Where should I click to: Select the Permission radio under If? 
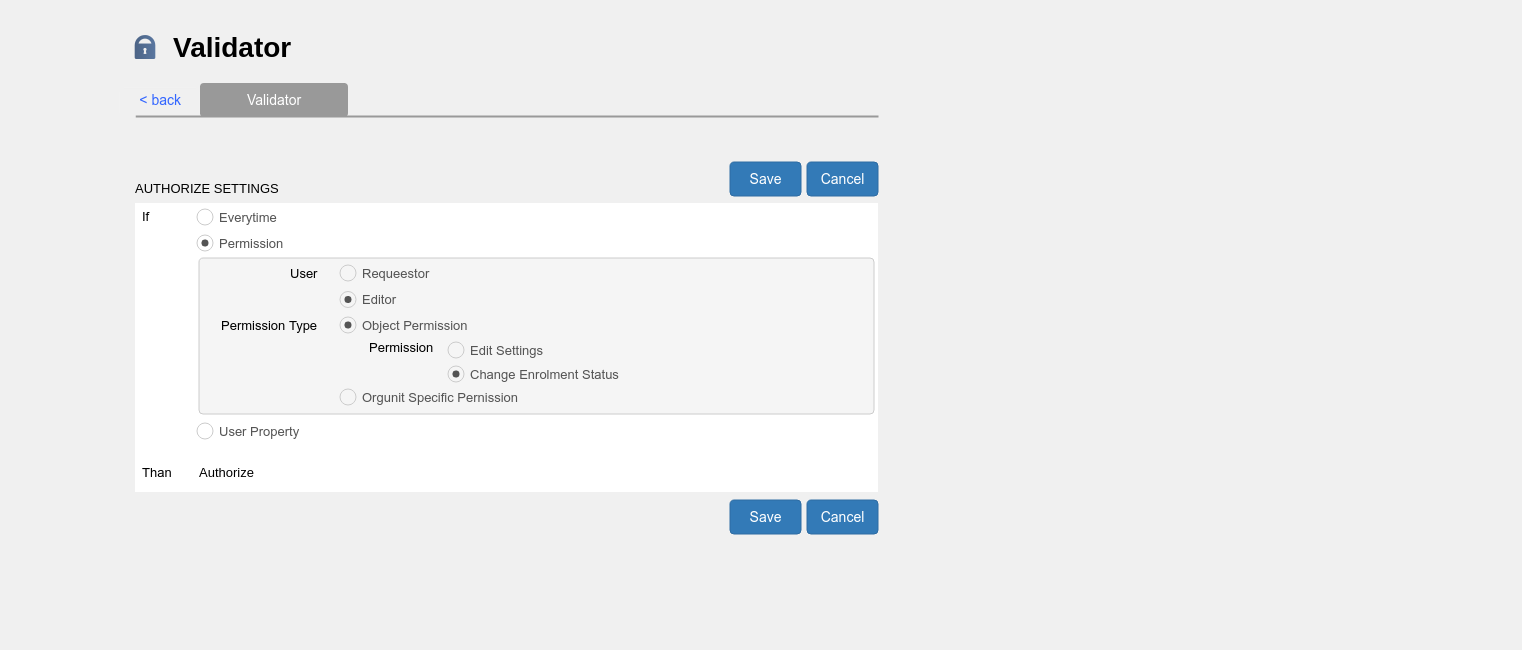pyautogui.click(x=205, y=243)
